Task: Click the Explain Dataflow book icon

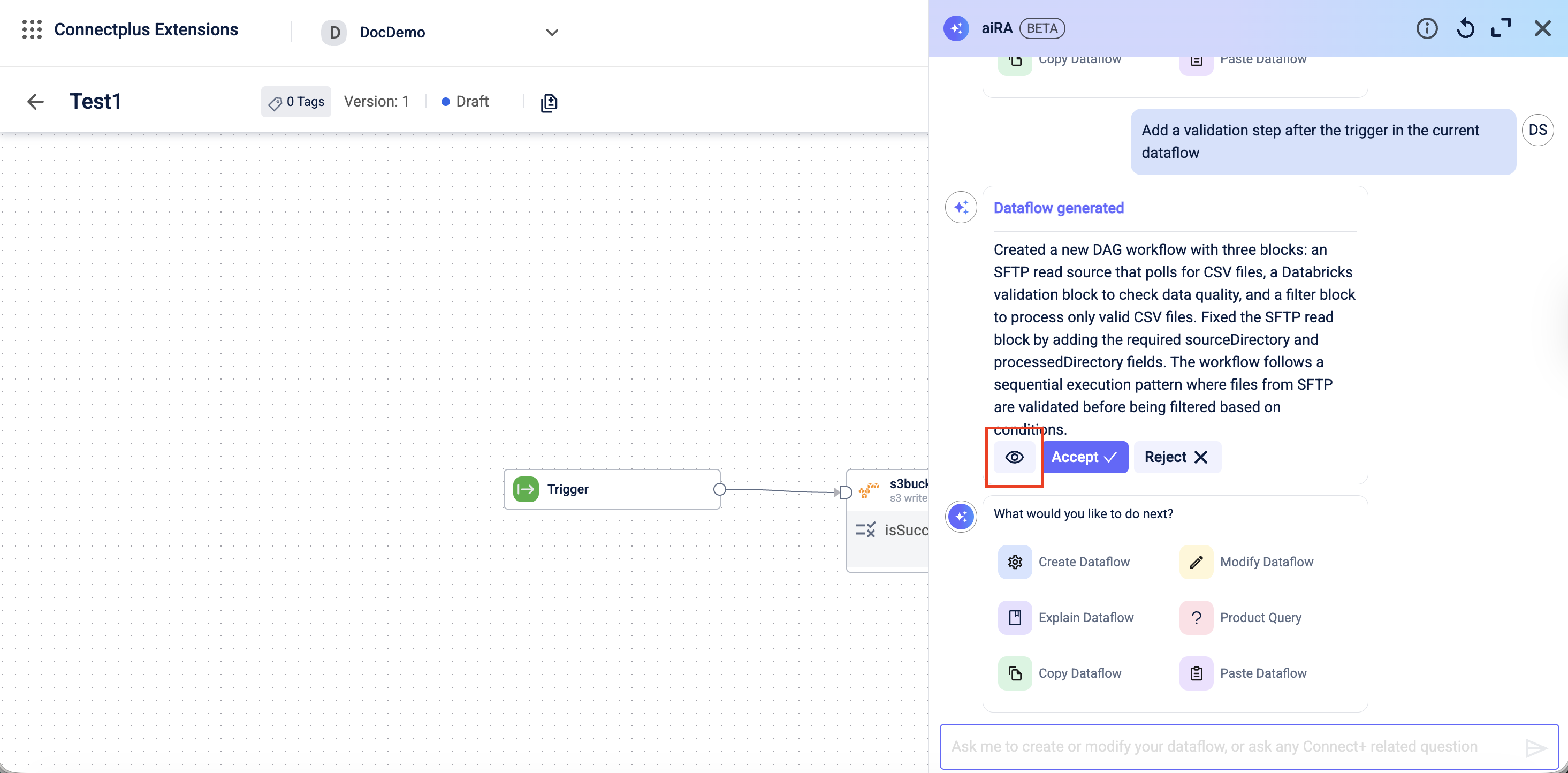Action: 1015,618
